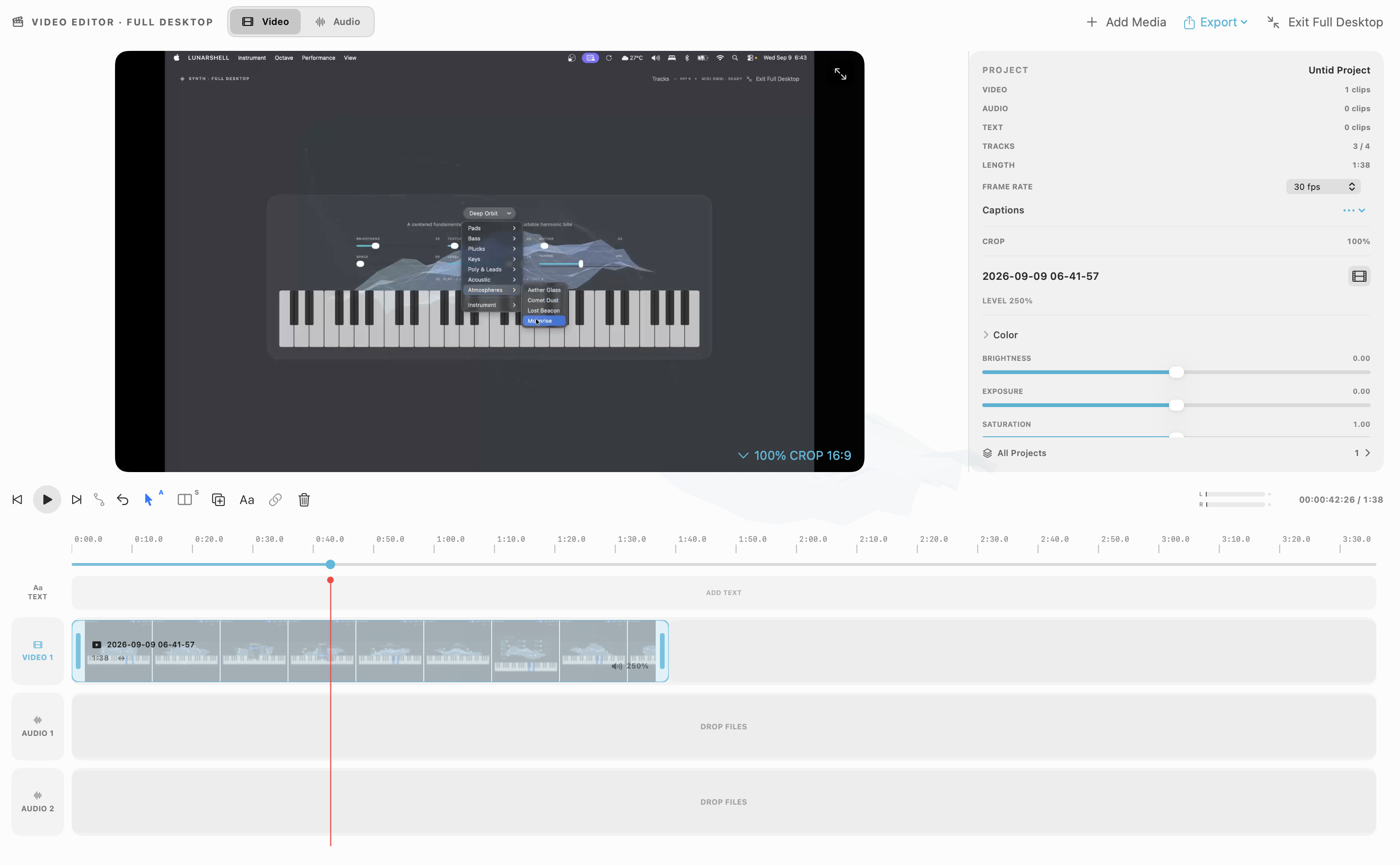Expand preview with fullscreen arrows icon

(x=840, y=74)
